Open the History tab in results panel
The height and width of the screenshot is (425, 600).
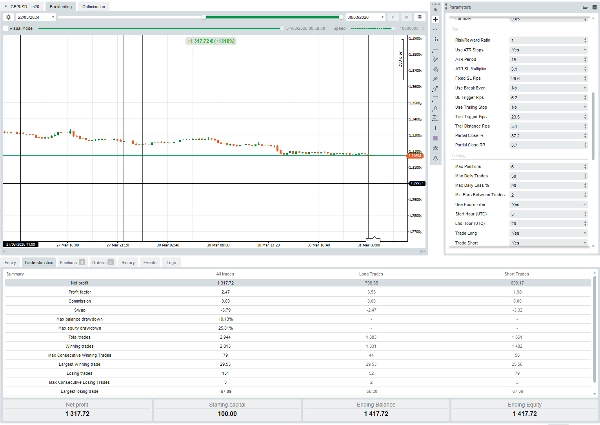tap(128, 262)
